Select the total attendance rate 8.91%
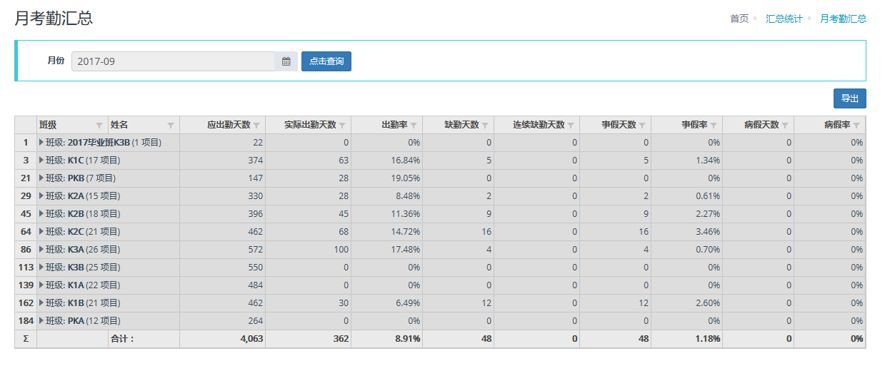This screenshot has height=366, width=885. (387, 339)
